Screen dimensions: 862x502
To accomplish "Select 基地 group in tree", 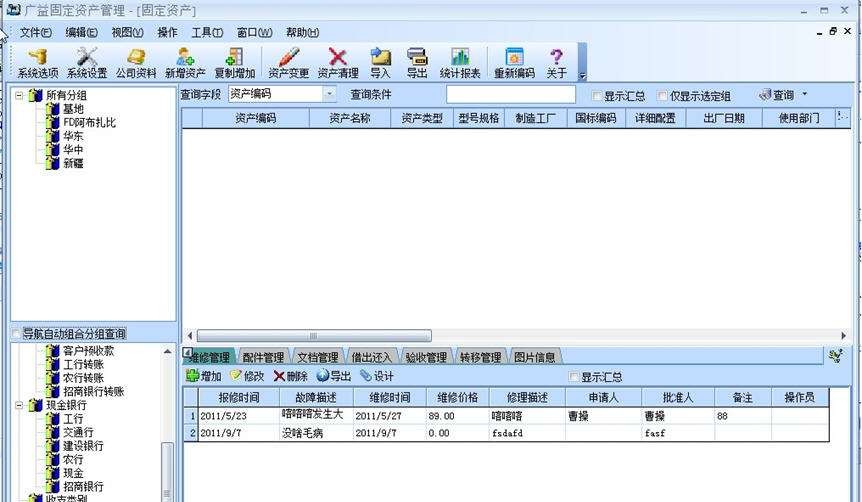I will point(73,109).
